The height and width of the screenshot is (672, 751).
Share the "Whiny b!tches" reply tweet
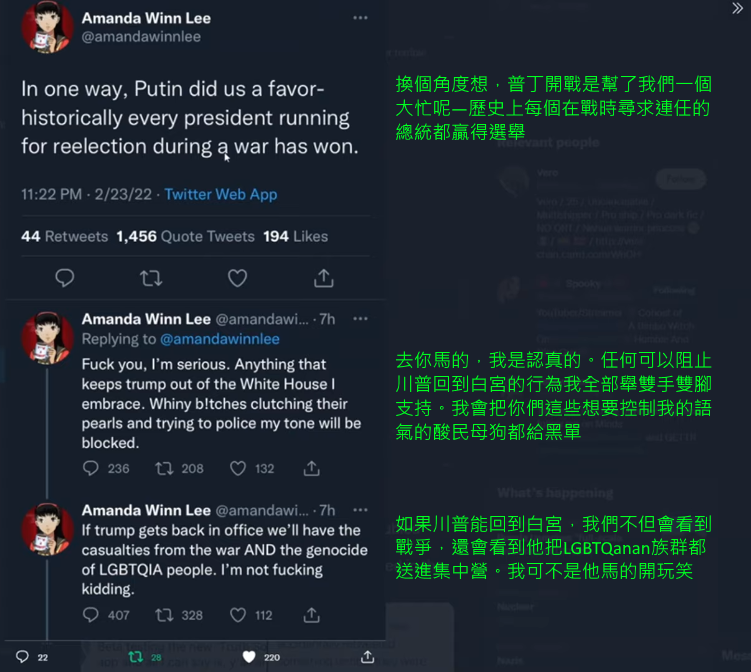311,468
